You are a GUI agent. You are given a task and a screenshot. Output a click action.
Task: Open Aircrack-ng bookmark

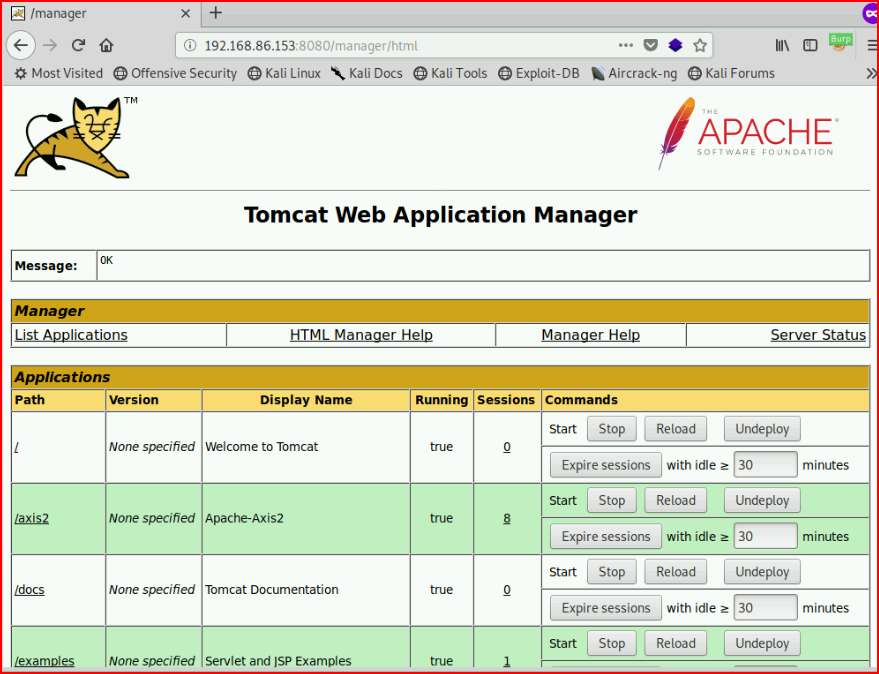(x=634, y=73)
